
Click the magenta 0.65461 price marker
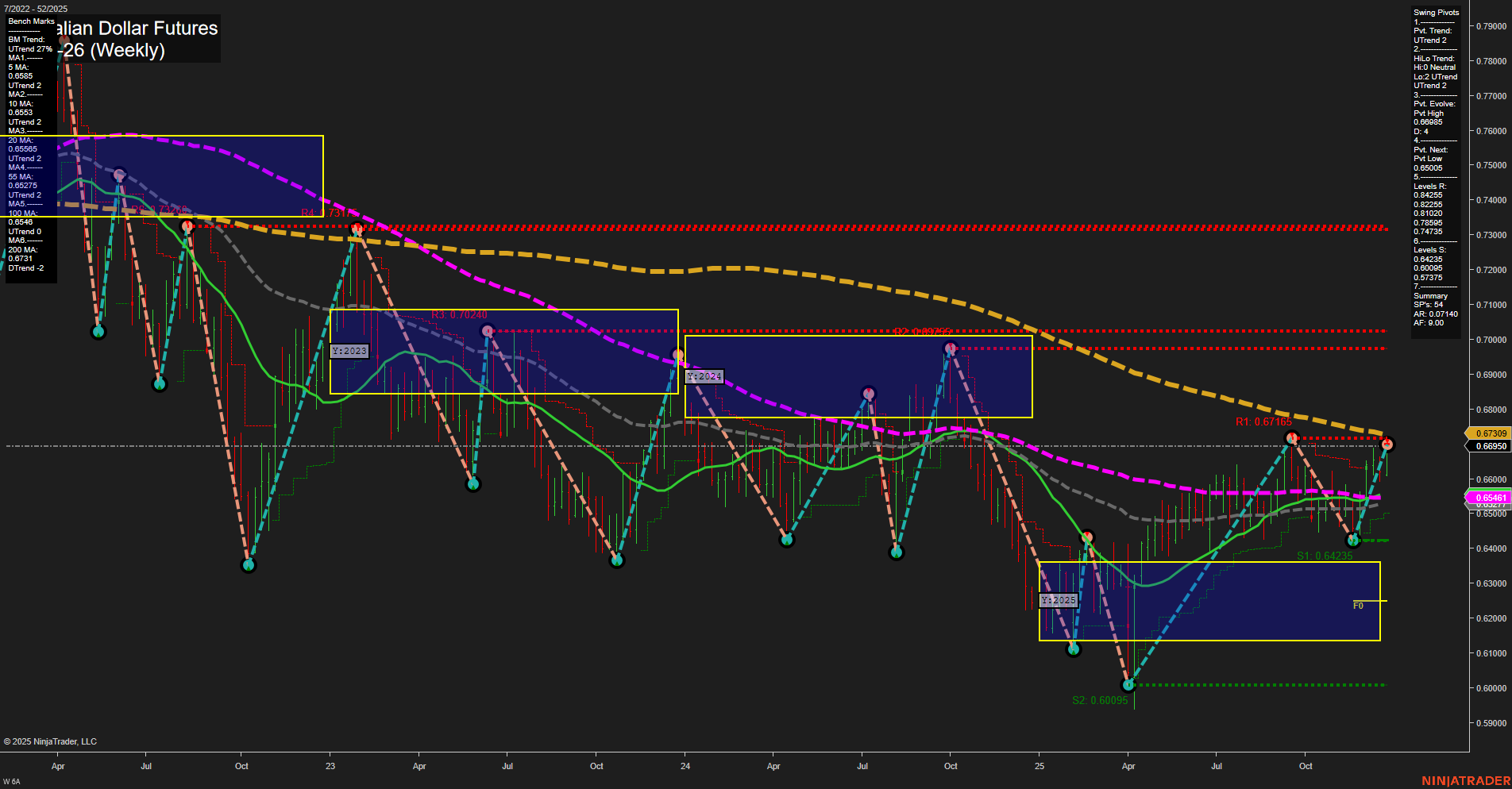point(1486,497)
